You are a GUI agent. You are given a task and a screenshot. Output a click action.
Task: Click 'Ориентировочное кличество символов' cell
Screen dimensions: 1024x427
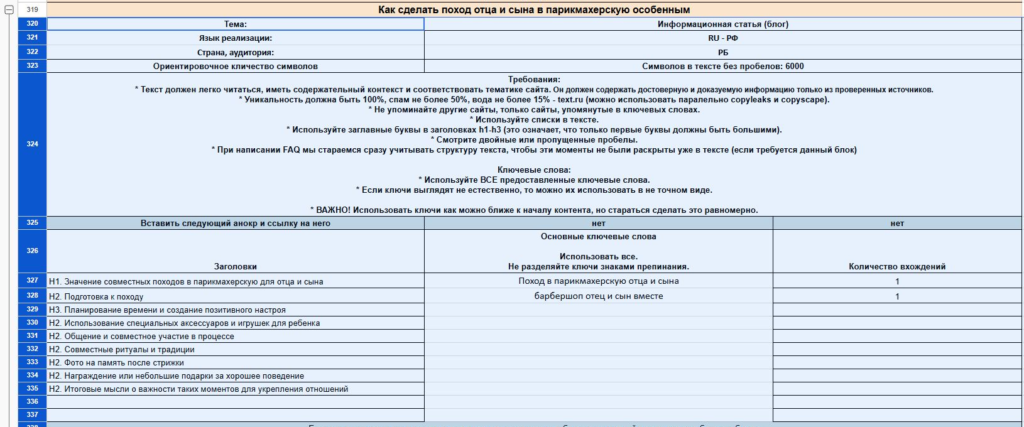click(x=235, y=66)
